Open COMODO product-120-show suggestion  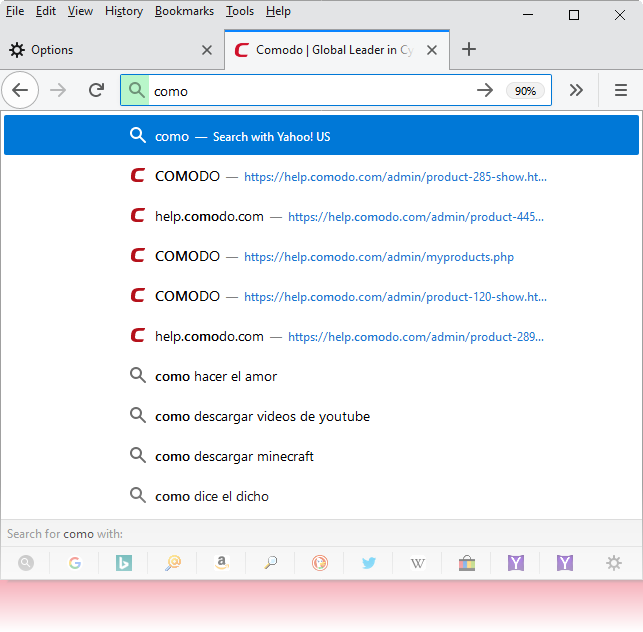pyautogui.click(x=322, y=296)
